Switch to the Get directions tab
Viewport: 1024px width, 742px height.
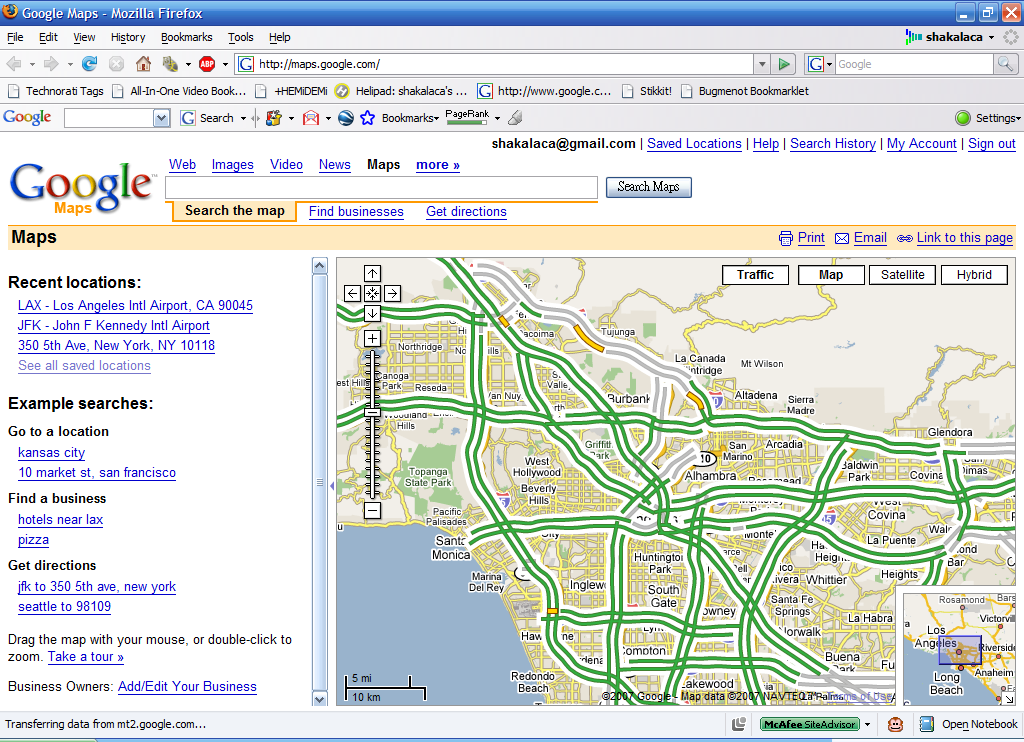point(466,212)
